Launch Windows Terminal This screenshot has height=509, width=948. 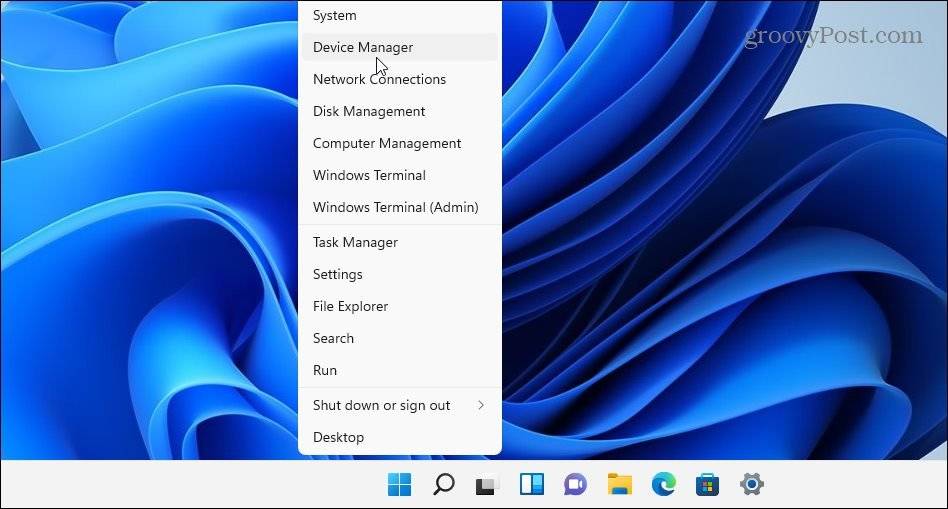tap(400, 175)
